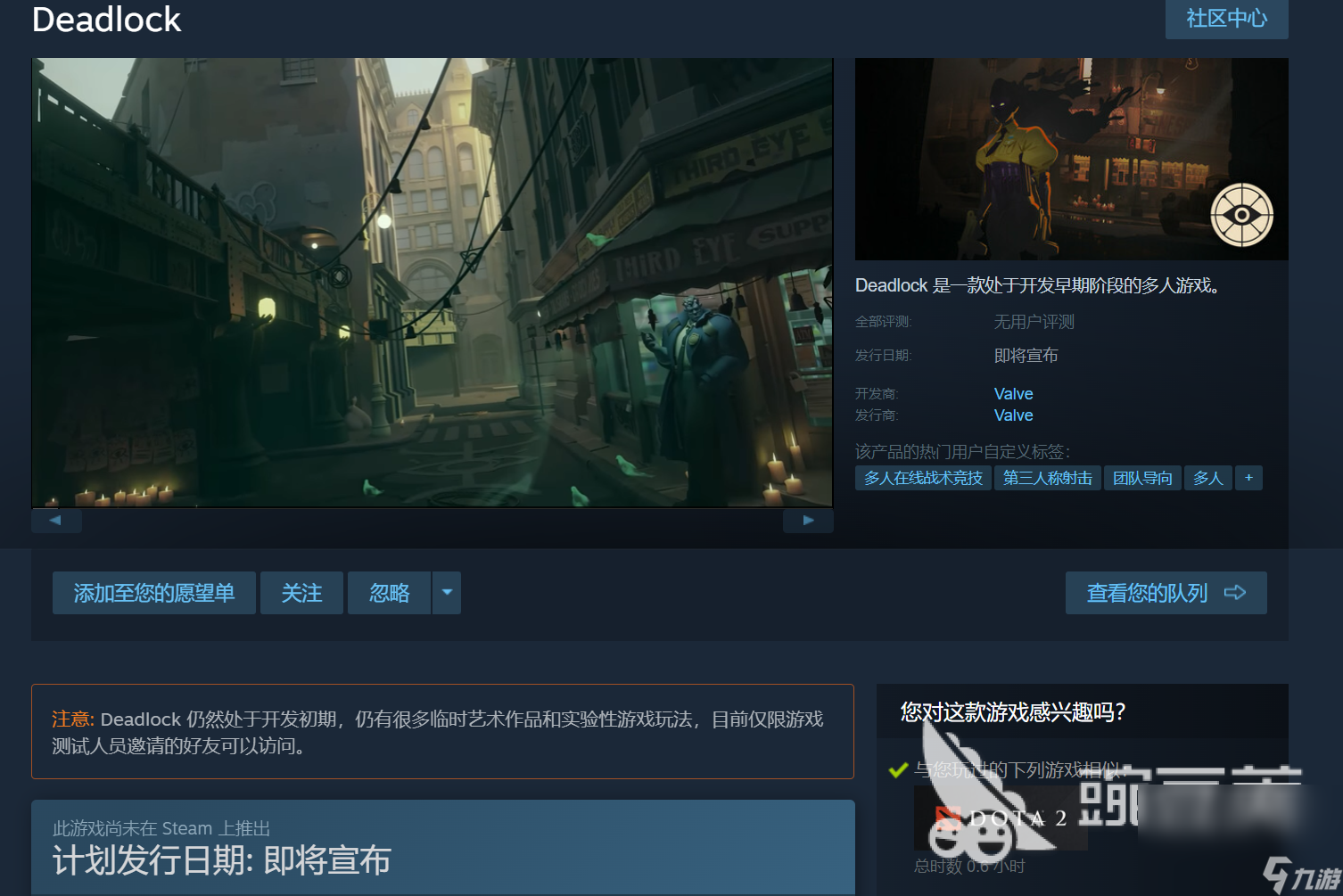Click the game description below the header image

[1038, 285]
